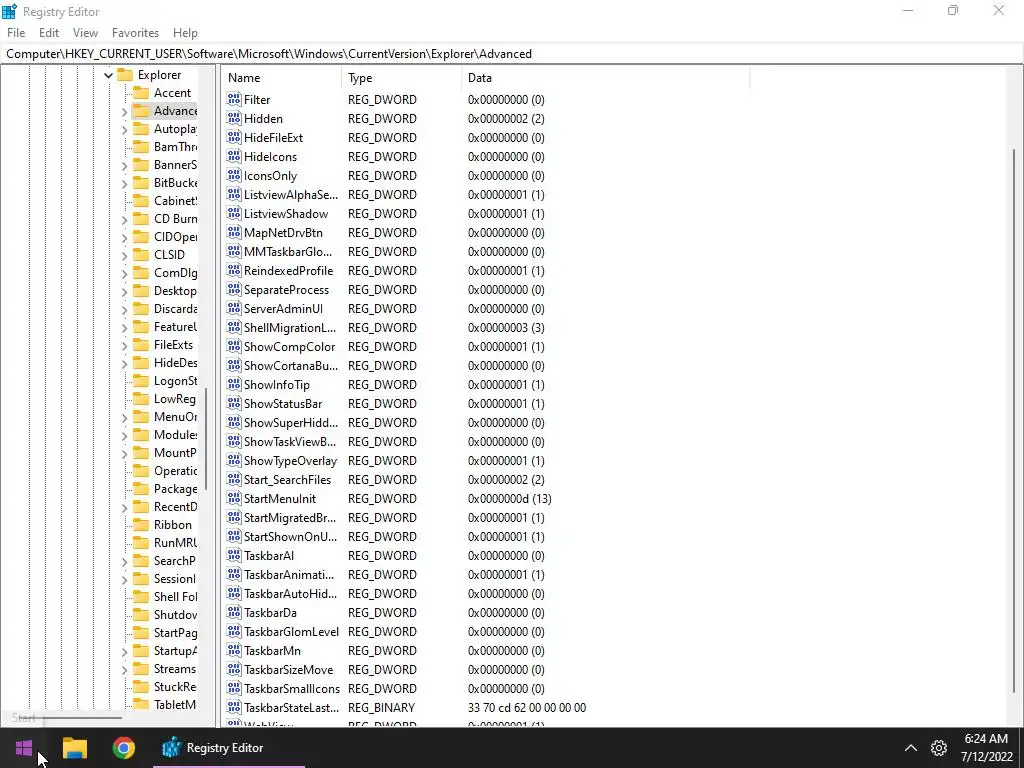Viewport: 1024px width, 768px height.
Task: Click the DWORD icon beside SeparateProcess
Action: [x=234, y=289]
